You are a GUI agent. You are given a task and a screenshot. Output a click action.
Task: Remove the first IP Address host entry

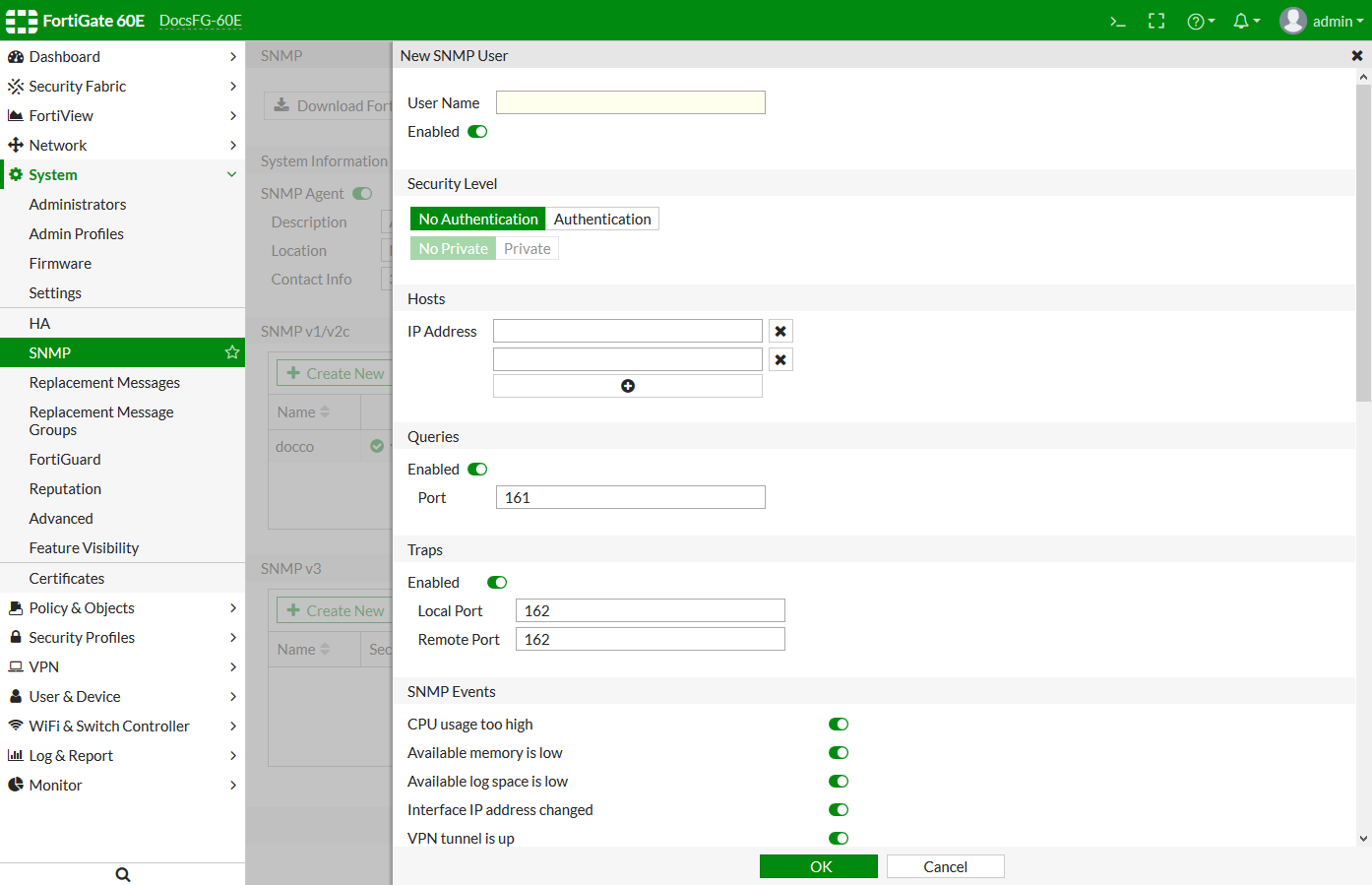(780, 332)
